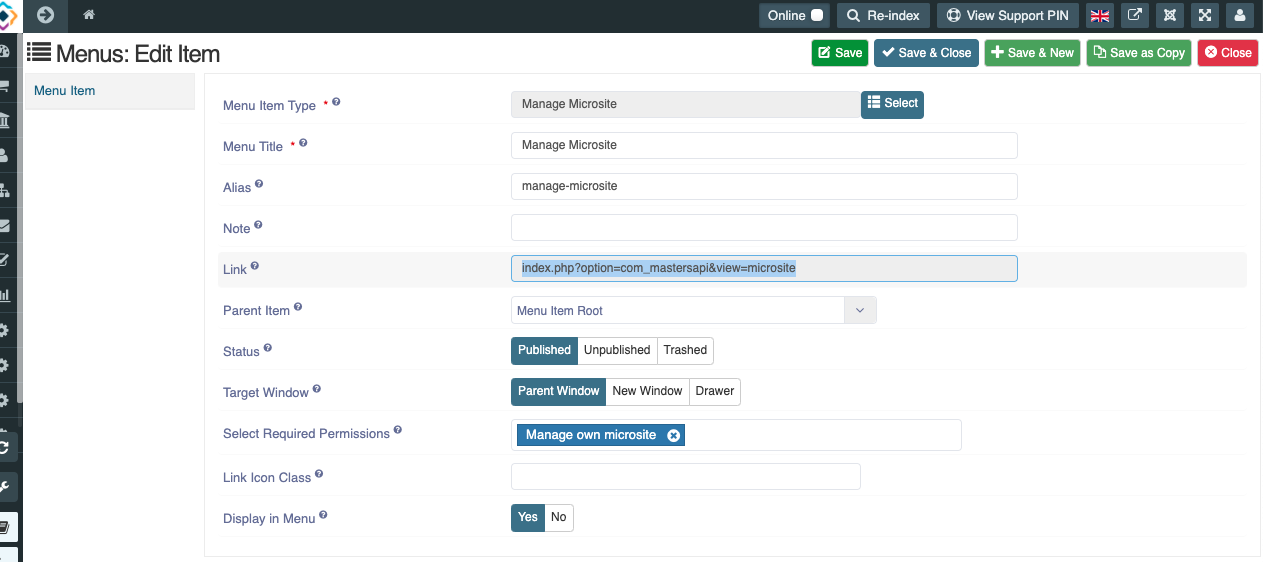Open the Menu Item Type Select chooser
Screen dimensions: 1263x562
[892, 104]
